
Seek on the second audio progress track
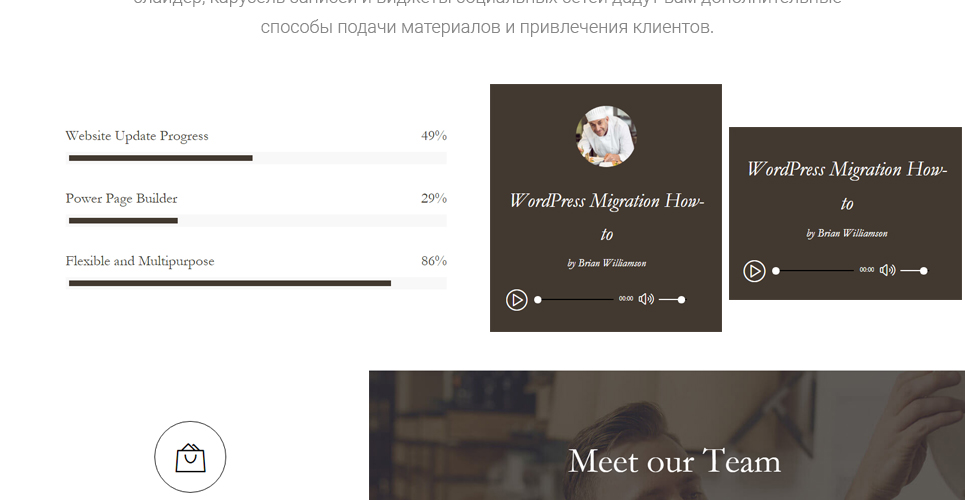click(x=814, y=271)
